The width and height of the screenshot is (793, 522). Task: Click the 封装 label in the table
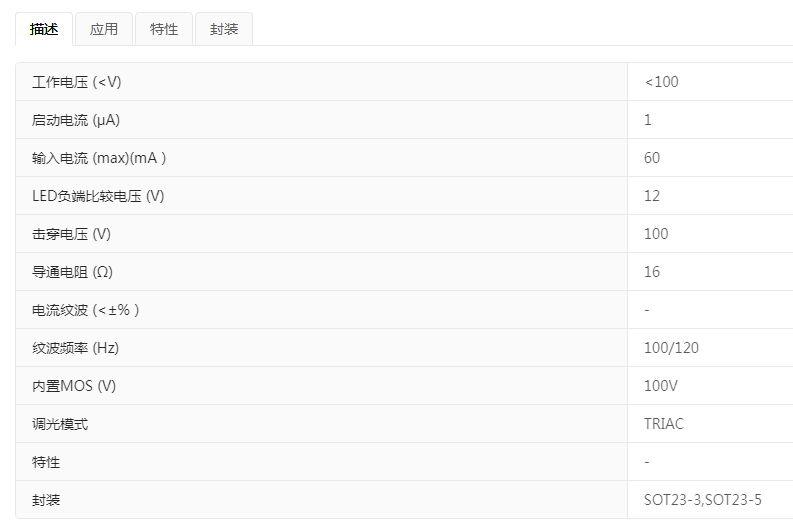46,500
